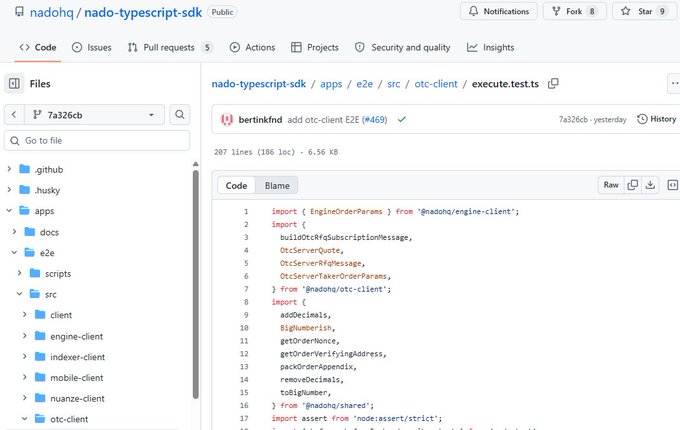The width and height of the screenshot is (680, 430).
Task: Click the BigNumberish identifier on line 10
Action: (306, 328)
